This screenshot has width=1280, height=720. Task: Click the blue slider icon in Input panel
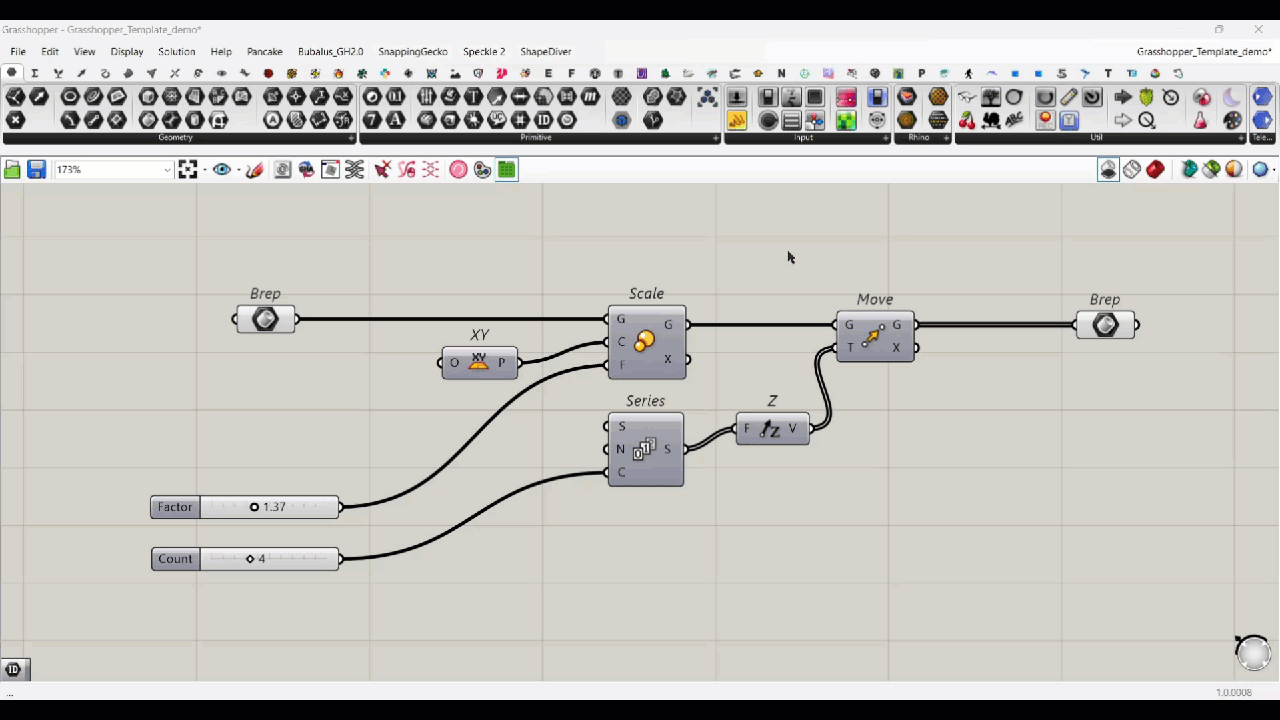[877, 97]
